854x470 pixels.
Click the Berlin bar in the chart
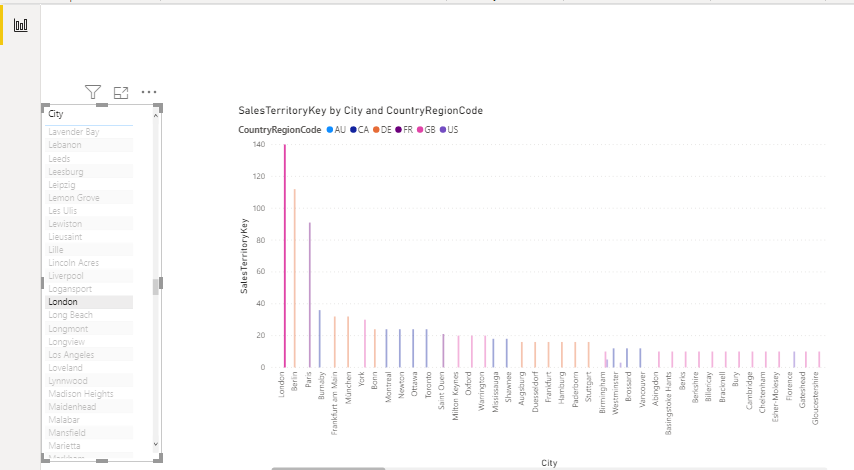click(295, 278)
